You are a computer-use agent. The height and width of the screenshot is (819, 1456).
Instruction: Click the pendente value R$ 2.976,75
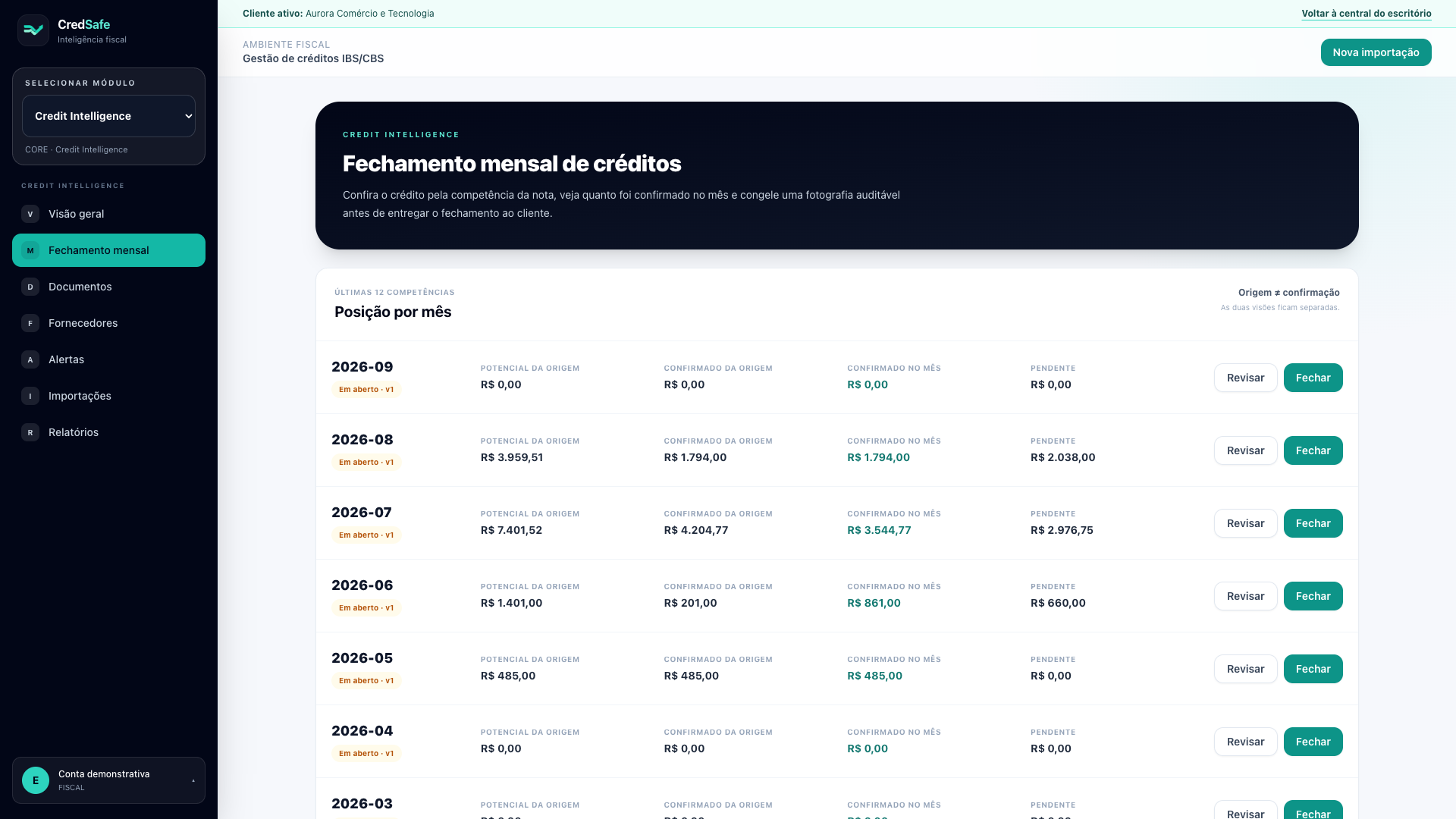click(1062, 530)
